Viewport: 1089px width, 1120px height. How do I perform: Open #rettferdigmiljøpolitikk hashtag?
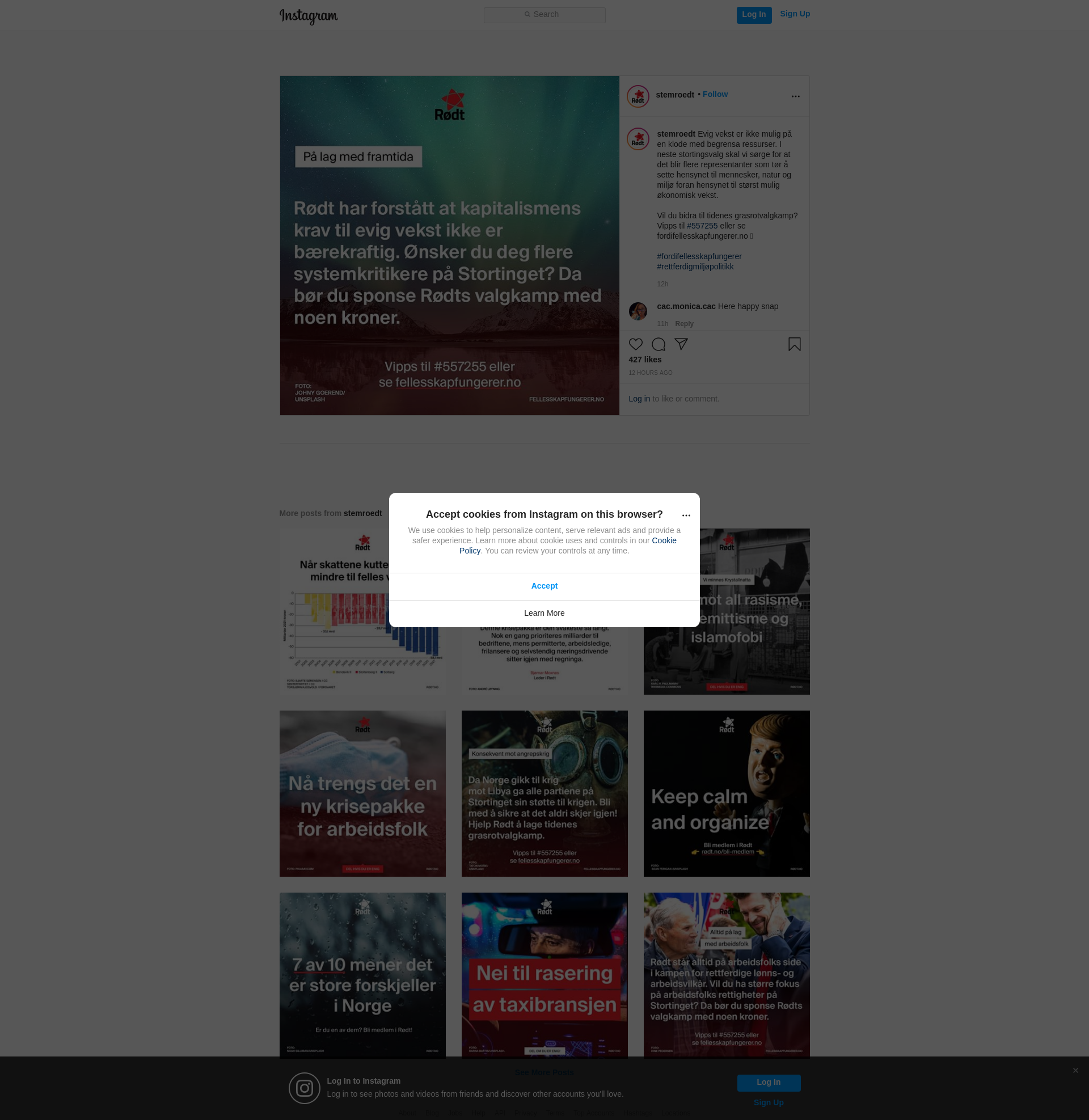695,267
